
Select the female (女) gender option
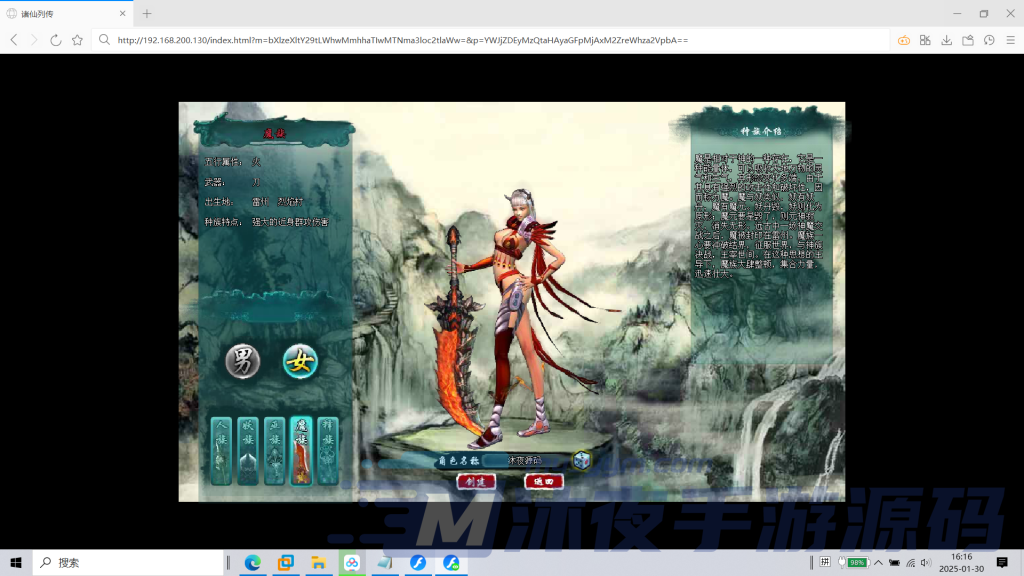(300, 361)
